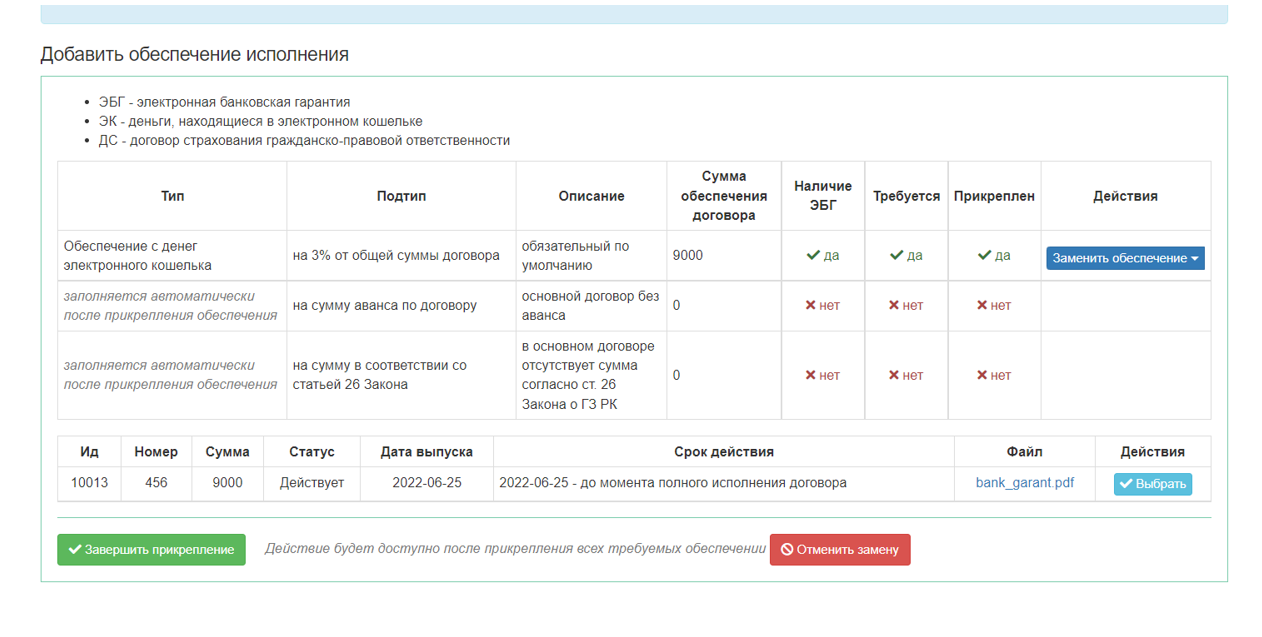1262x637 pixels.
Task: Click green check under Наличие ЭБГ column
Action: coord(813,256)
